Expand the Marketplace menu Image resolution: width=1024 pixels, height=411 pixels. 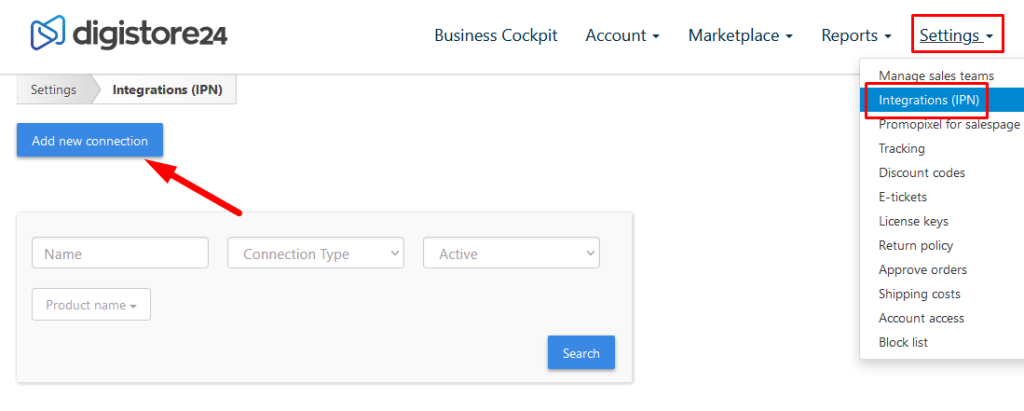[741, 35]
